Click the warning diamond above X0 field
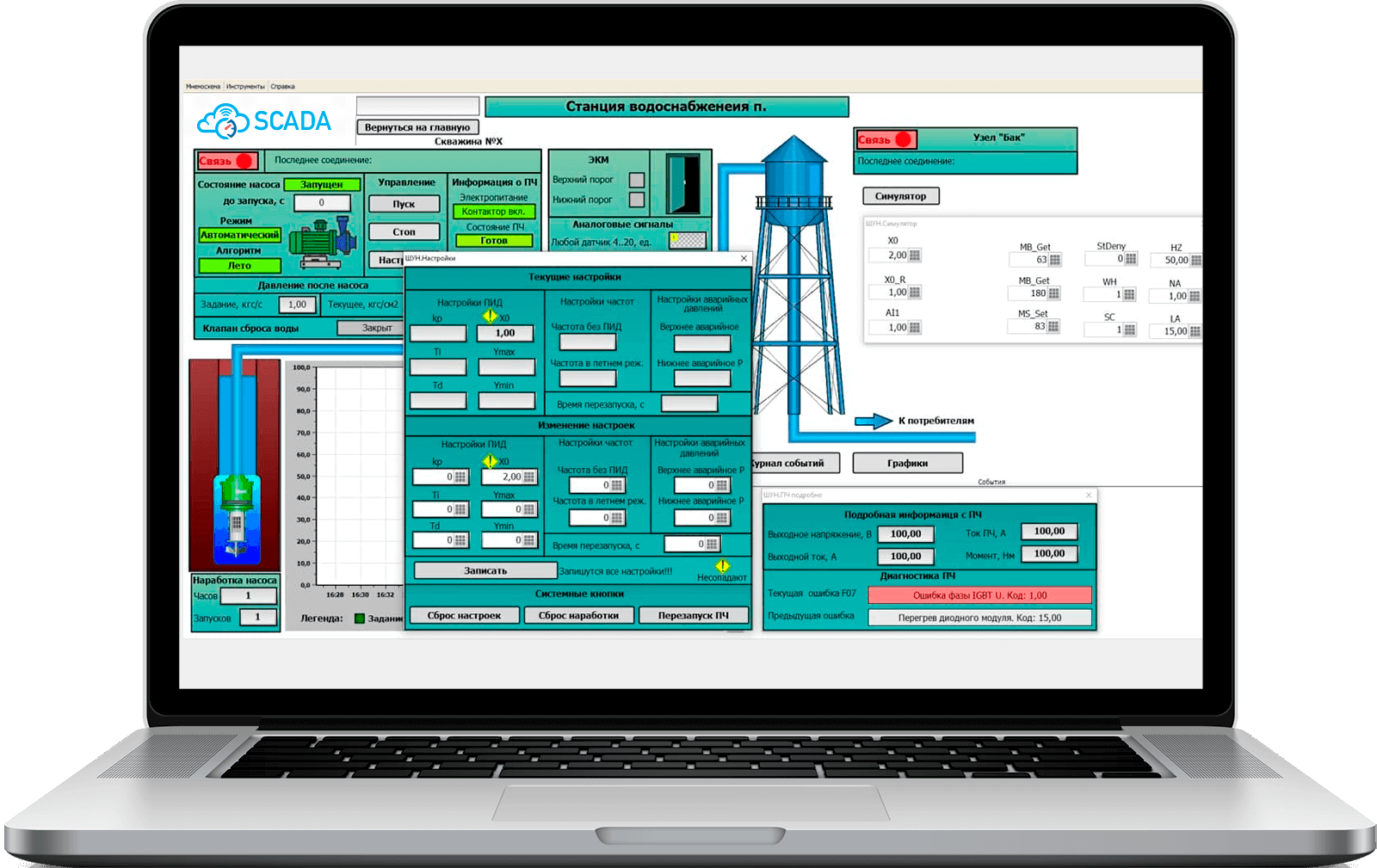Viewport: 1377px width, 868px height. click(x=490, y=317)
